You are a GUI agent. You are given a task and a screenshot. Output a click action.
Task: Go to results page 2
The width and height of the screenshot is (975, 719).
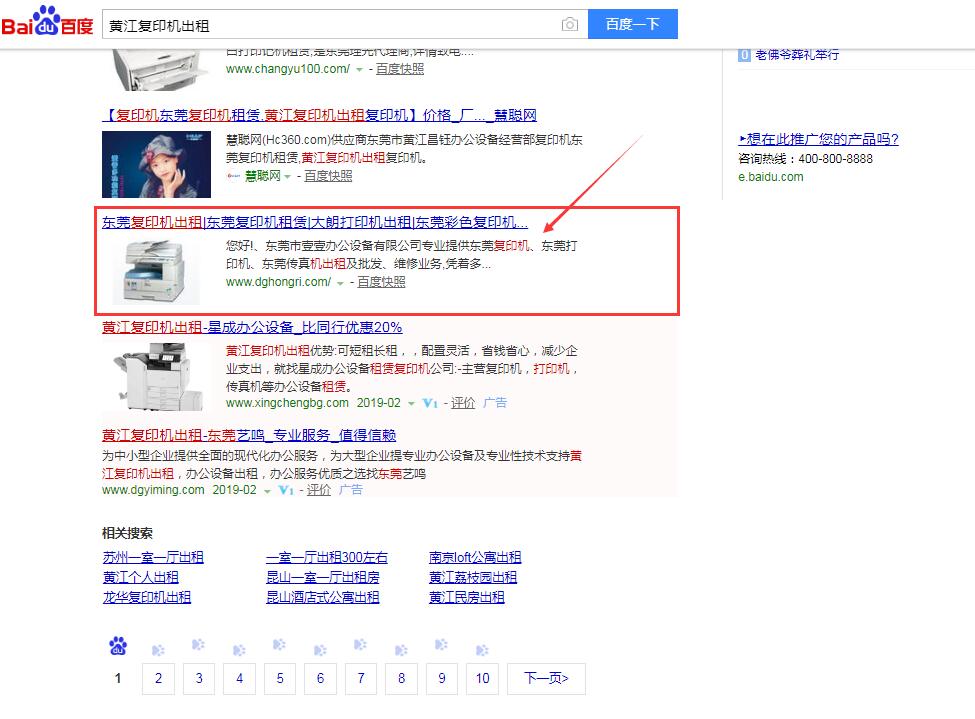point(158,678)
